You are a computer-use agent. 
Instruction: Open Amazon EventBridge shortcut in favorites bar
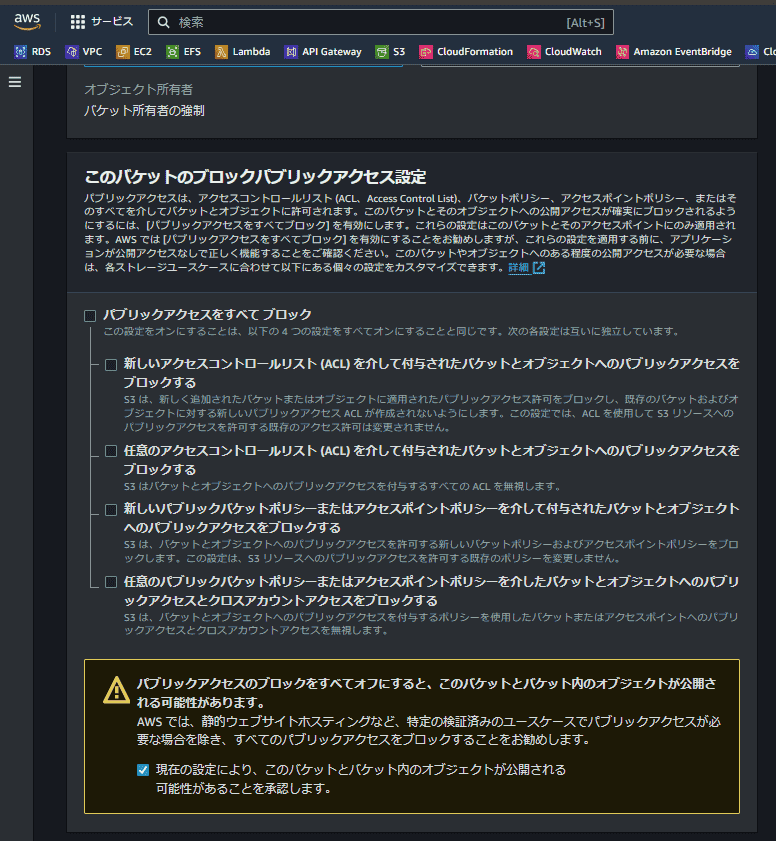(674, 52)
